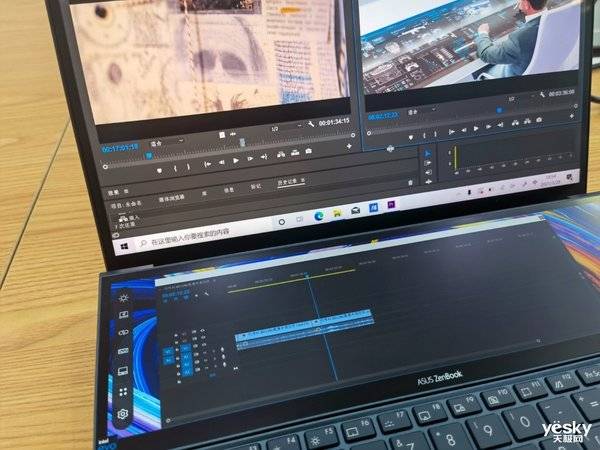This screenshot has width=600, height=450.
Task: Choose the Track Select Forward tool
Action: [x=428, y=163]
